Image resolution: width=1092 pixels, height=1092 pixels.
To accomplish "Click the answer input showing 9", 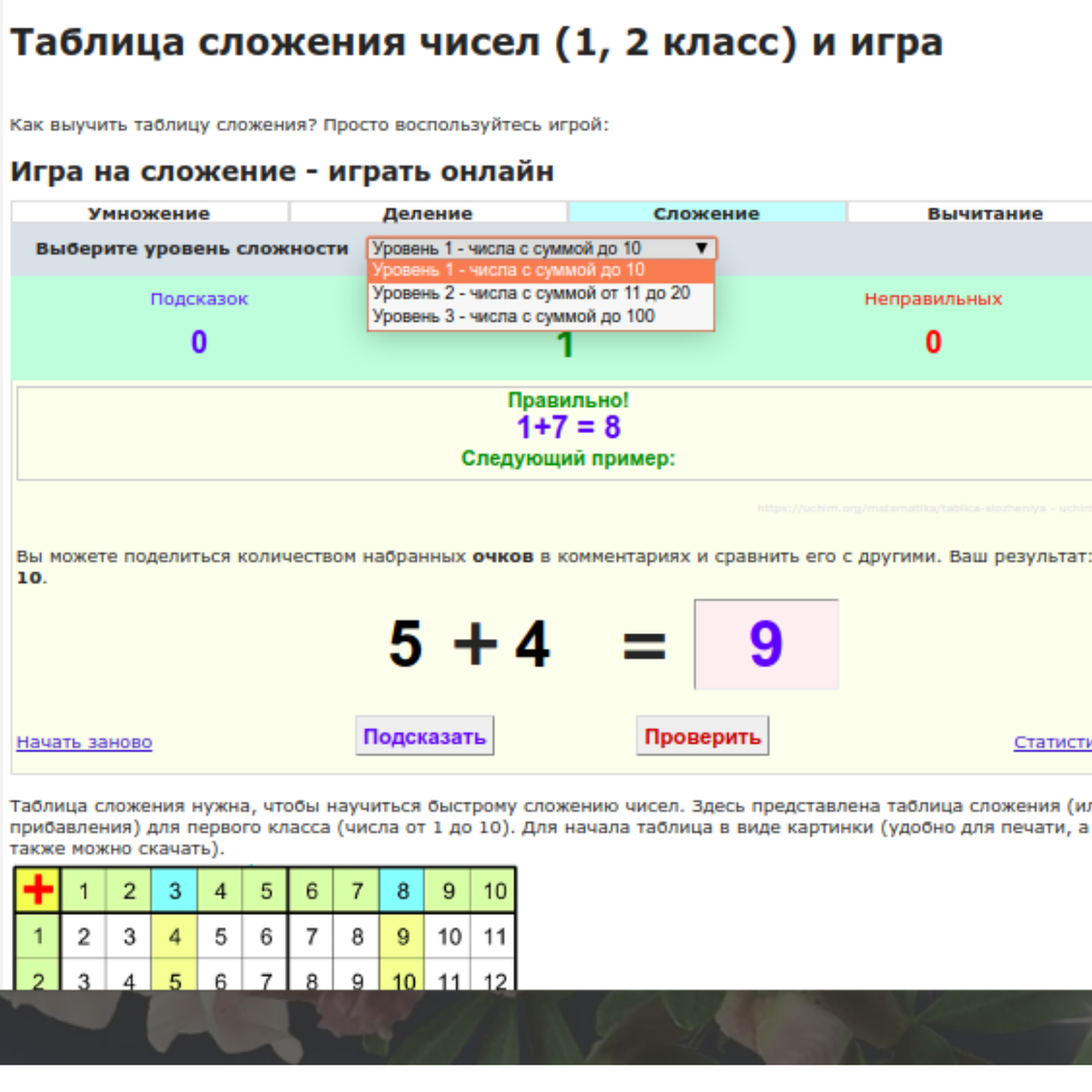I will [765, 642].
